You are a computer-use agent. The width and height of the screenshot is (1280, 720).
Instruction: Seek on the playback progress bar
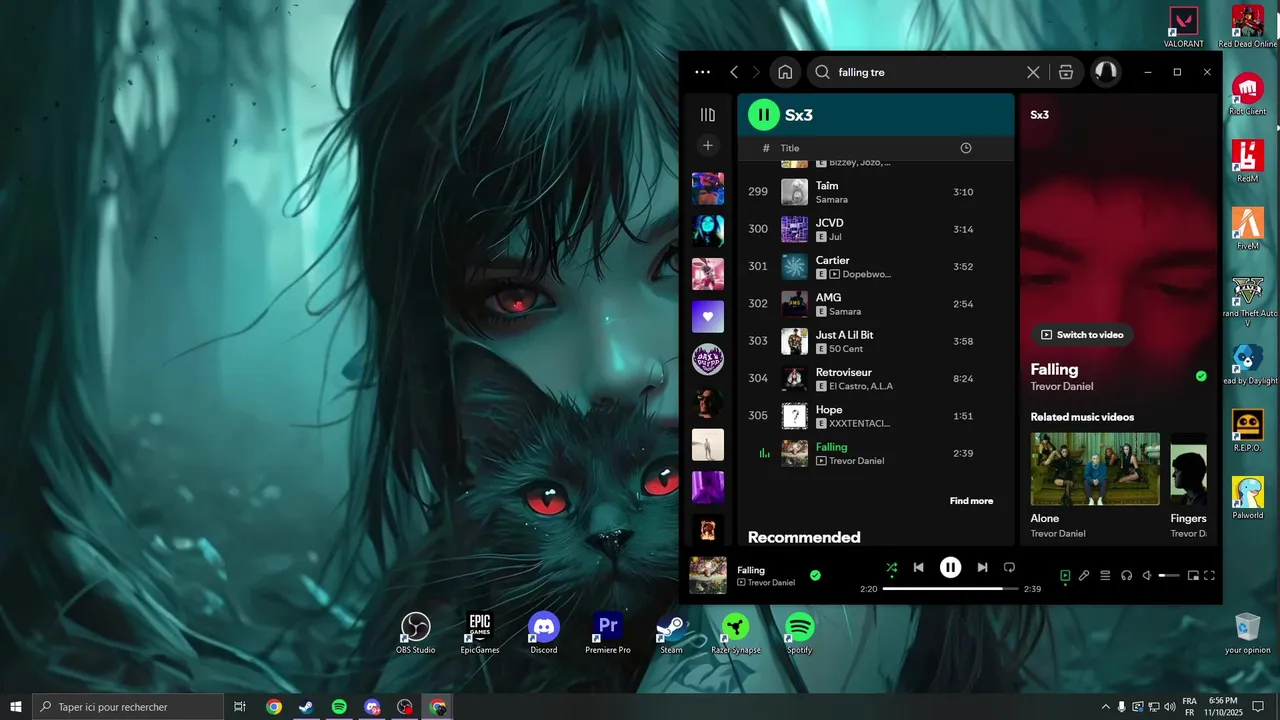coord(950,589)
